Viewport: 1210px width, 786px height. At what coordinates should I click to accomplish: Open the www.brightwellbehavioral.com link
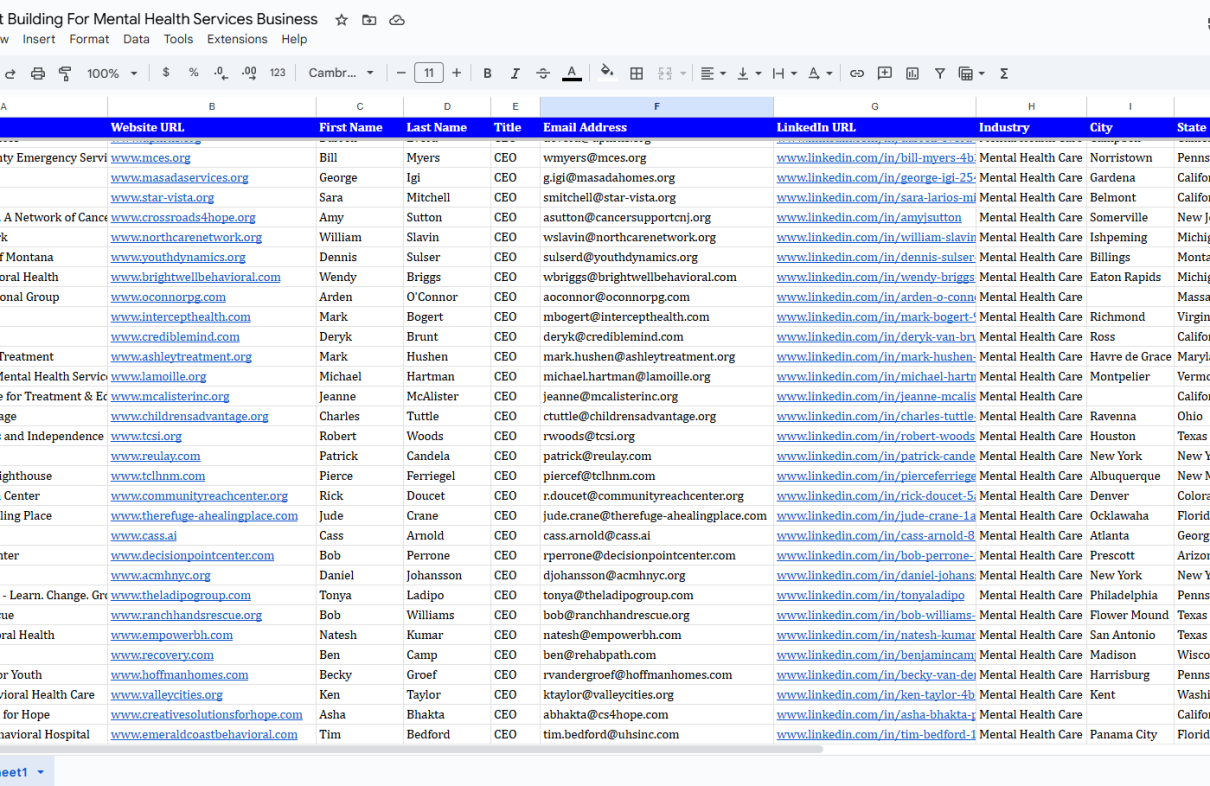point(196,277)
